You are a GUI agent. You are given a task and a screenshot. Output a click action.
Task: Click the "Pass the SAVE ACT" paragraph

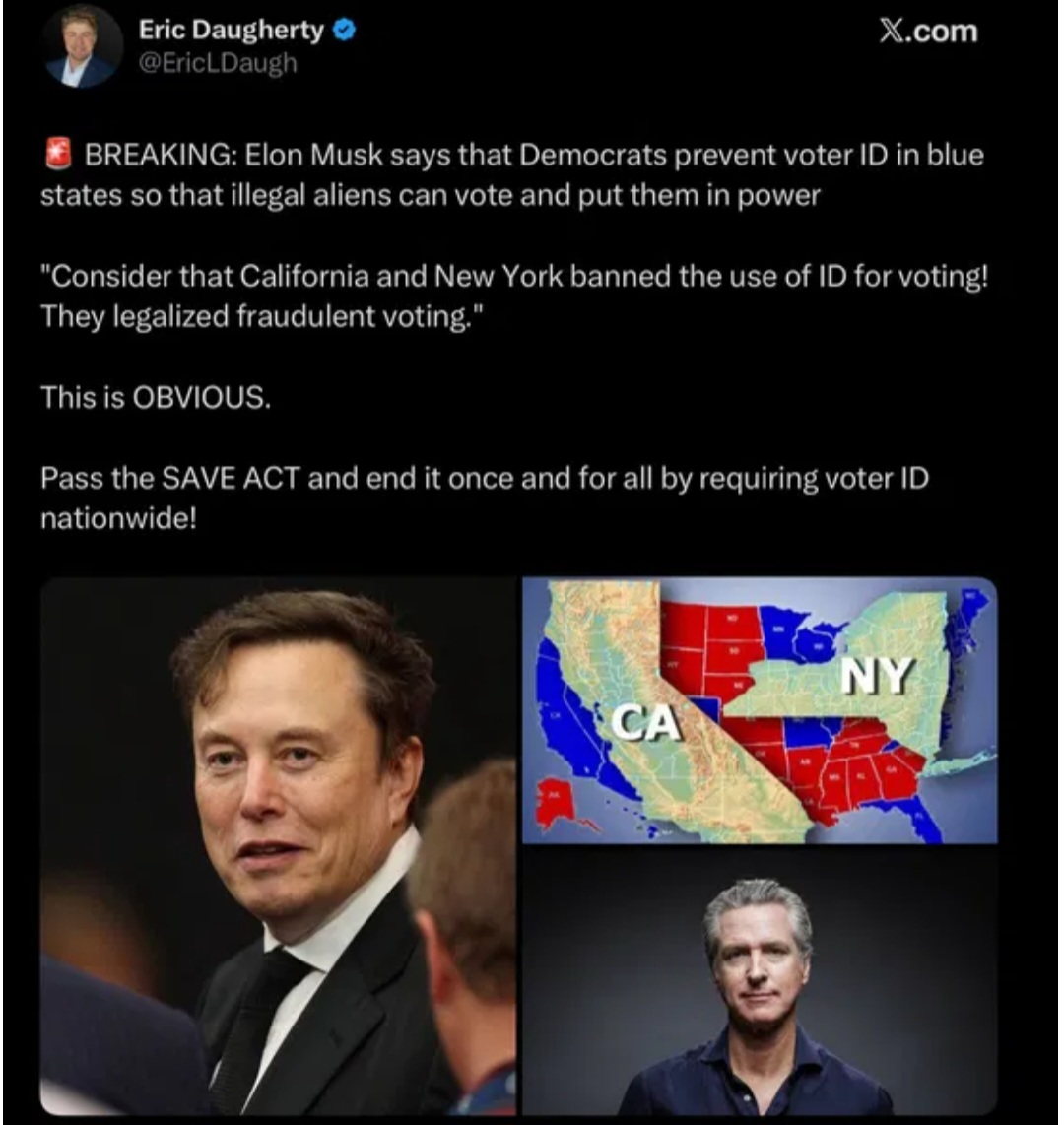485,497
